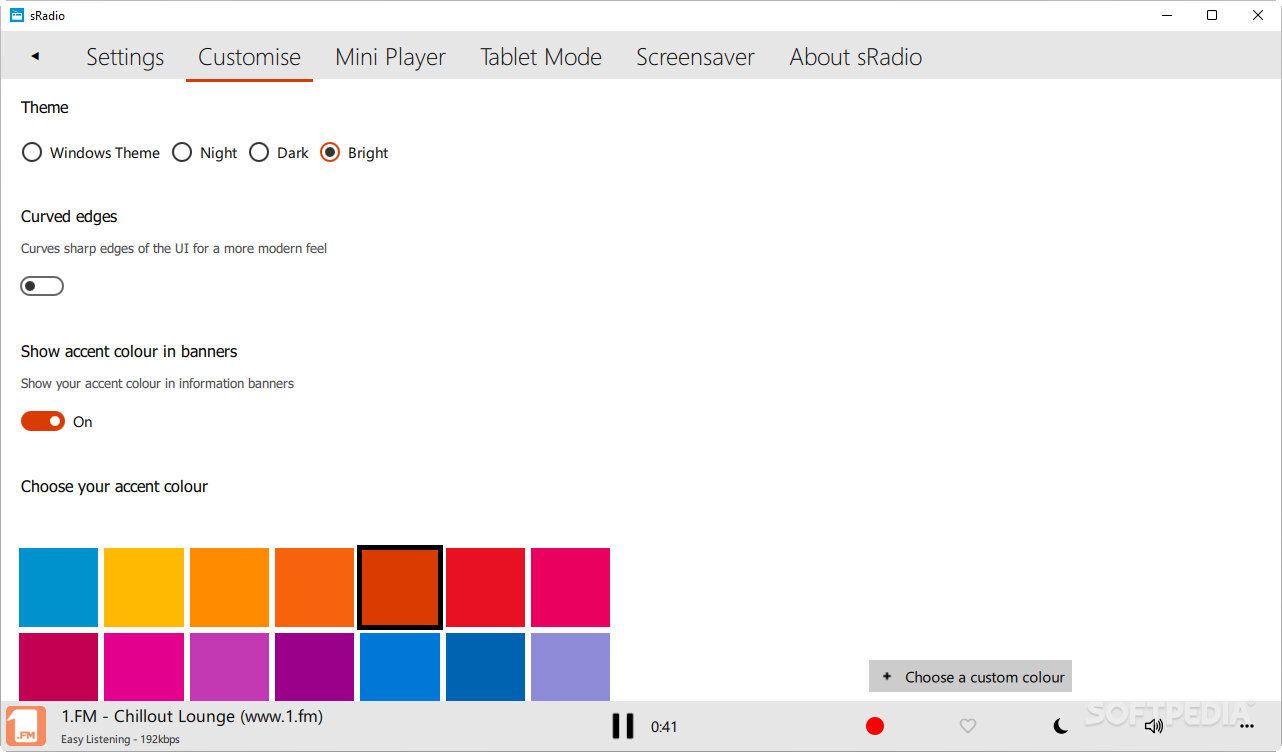Choose the bright orange accent swatch
Image resolution: width=1282 pixels, height=752 pixels.
[x=315, y=587]
